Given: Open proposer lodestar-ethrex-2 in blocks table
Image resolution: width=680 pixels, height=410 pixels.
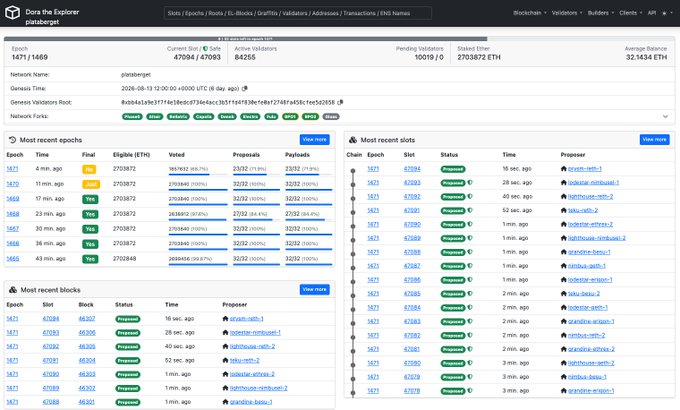Looking at the screenshot, I should (x=252, y=374).
